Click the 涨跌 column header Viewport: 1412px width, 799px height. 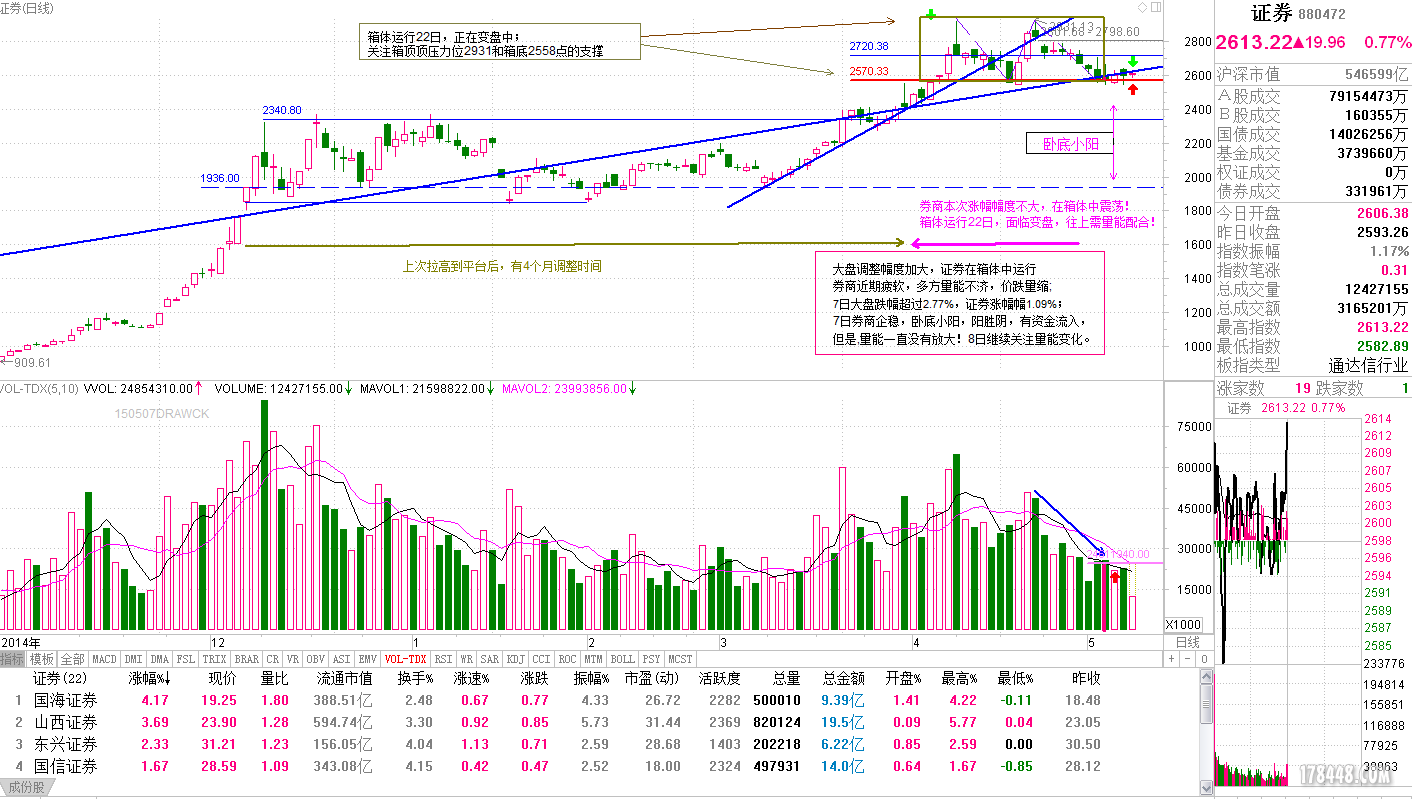click(x=534, y=678)
